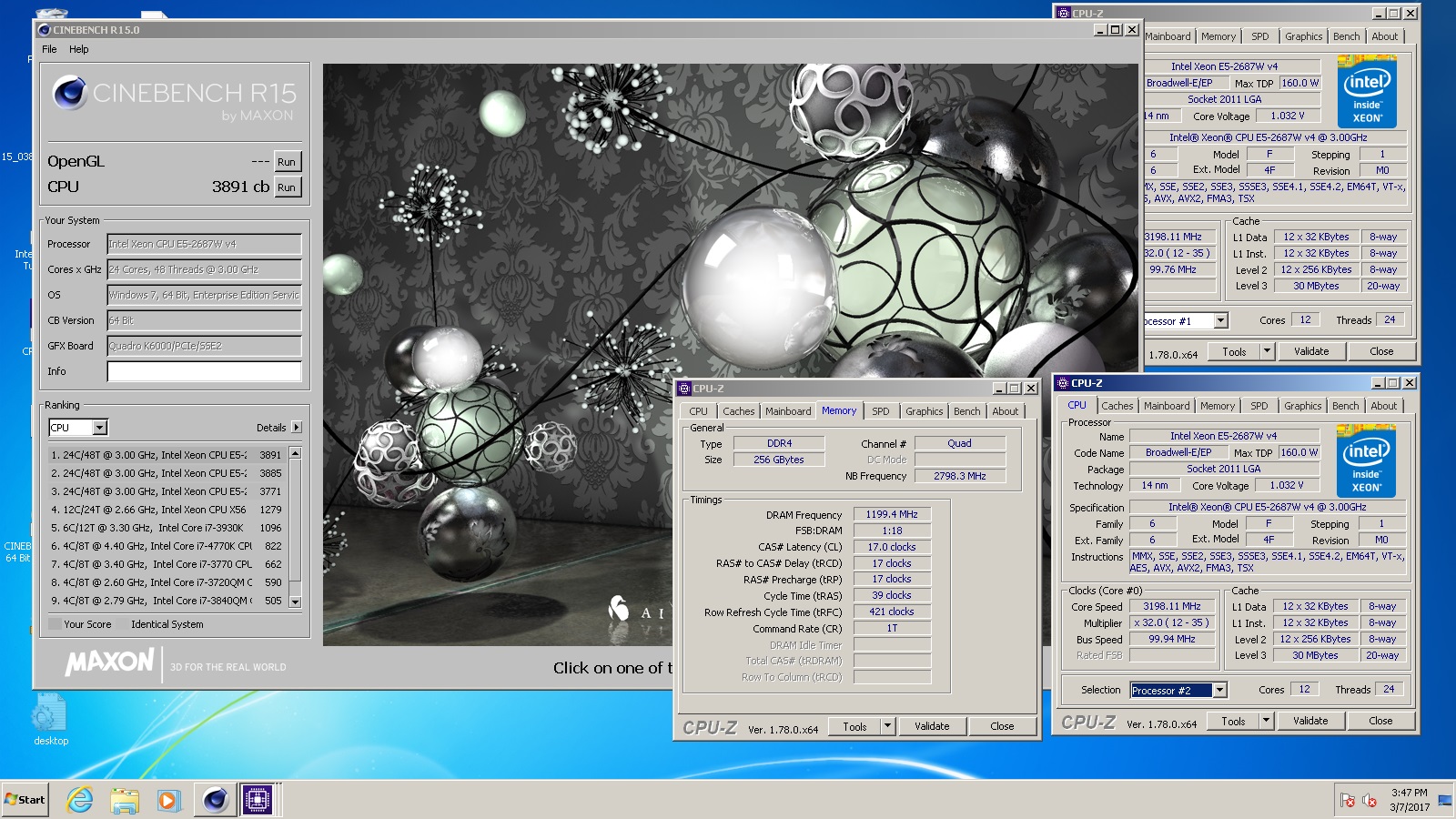Open Caches tab in the Memory CPU-Z window

point(739,411)
